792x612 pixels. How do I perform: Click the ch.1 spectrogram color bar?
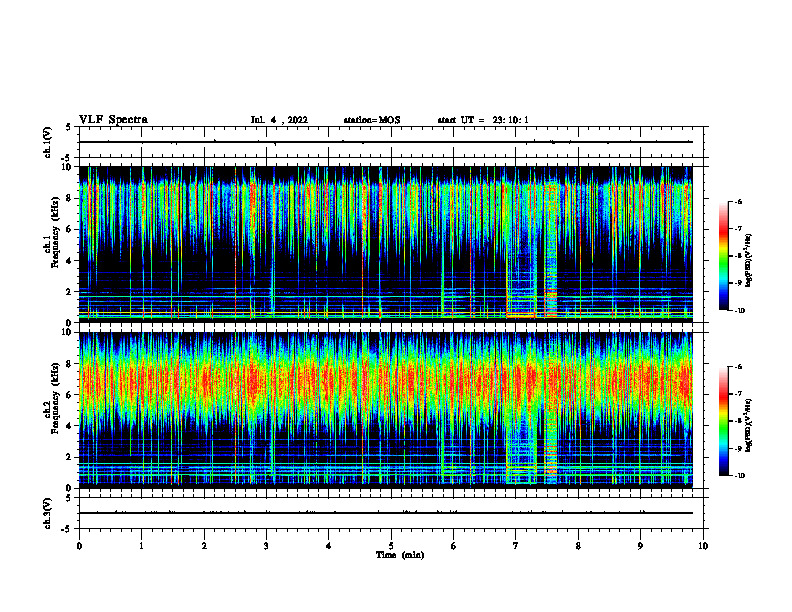(723, 256)
